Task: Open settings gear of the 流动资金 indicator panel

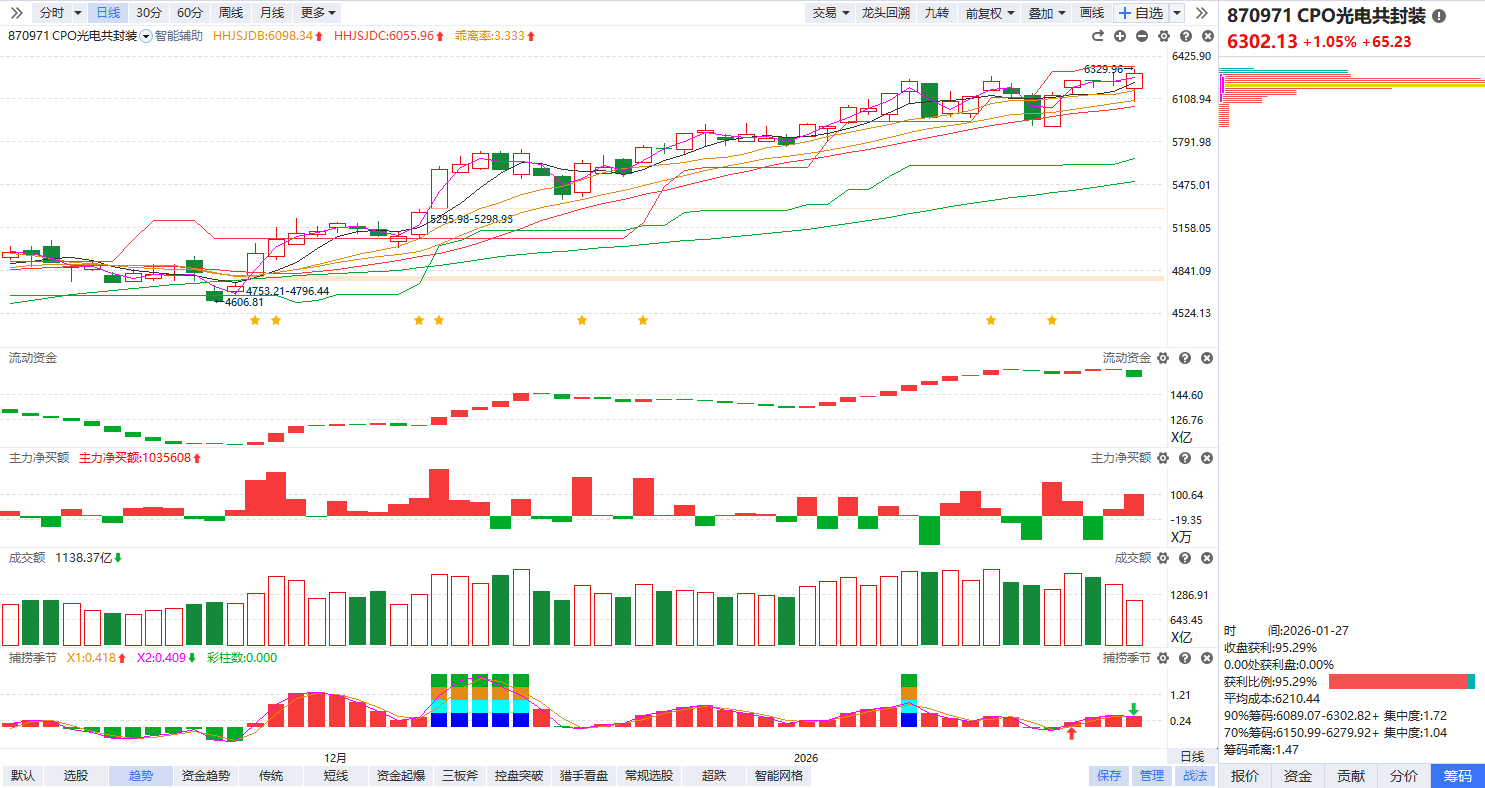Action: [x=1162, y=358]
